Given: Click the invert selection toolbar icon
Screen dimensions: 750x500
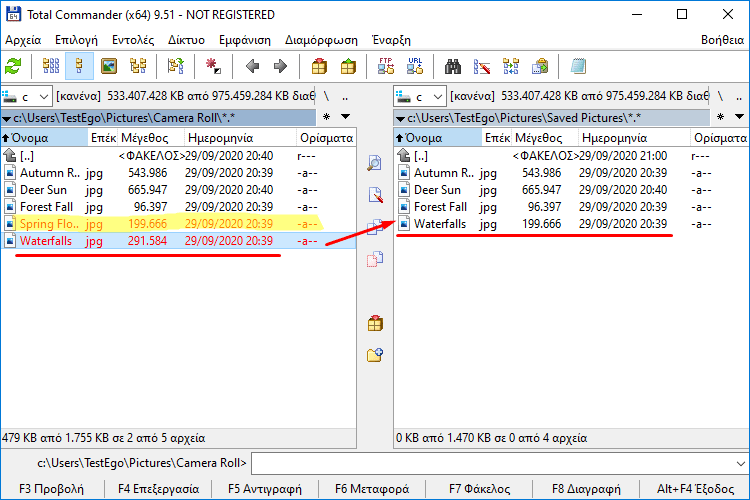Looking at the screenshot, I should coord(213,66).
